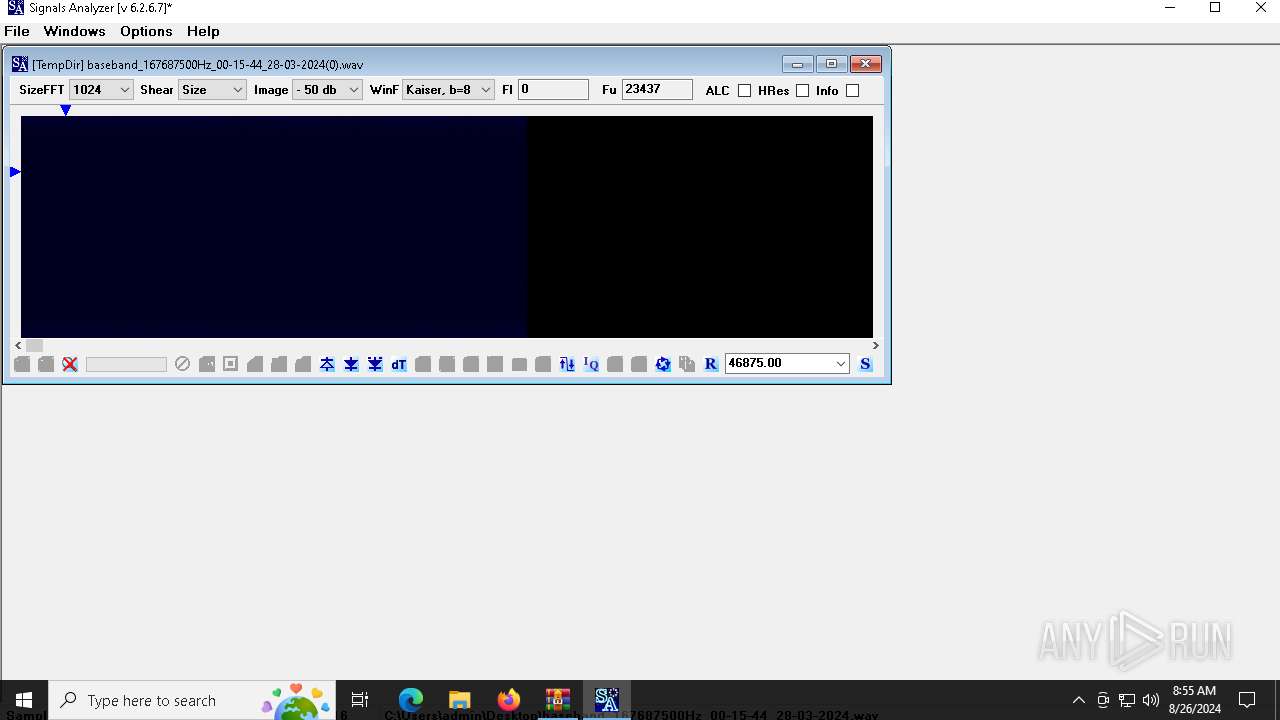Open the File menu

click(17, 31)
